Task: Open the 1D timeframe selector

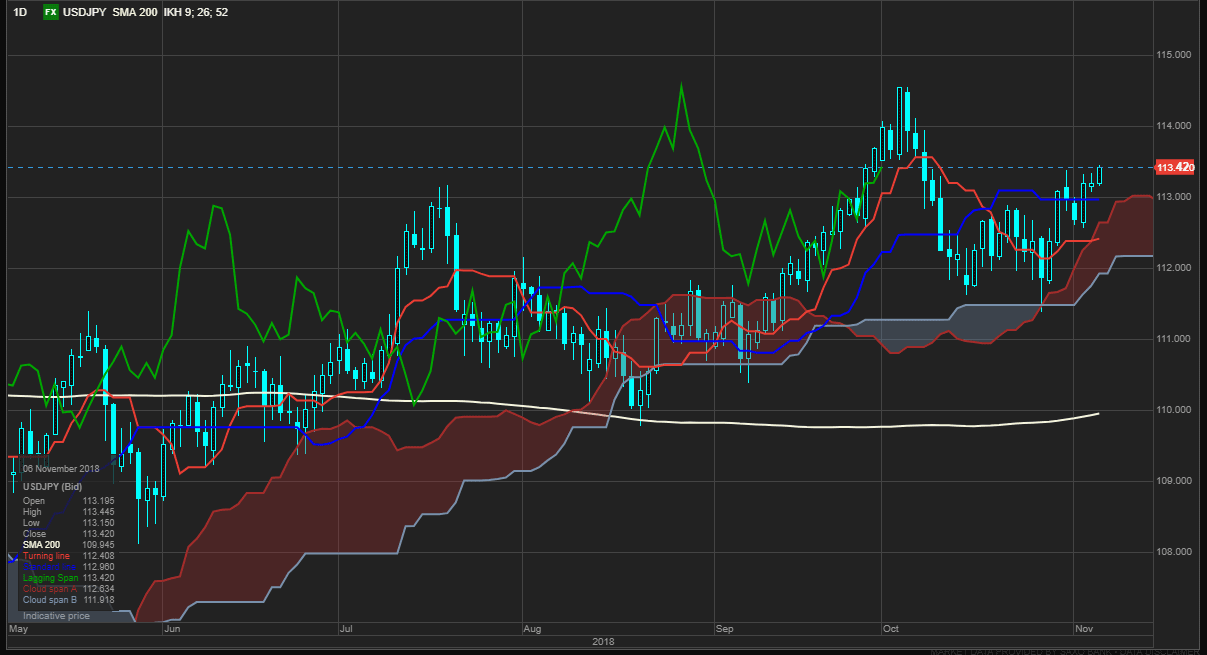Action: tap(20, 12)
